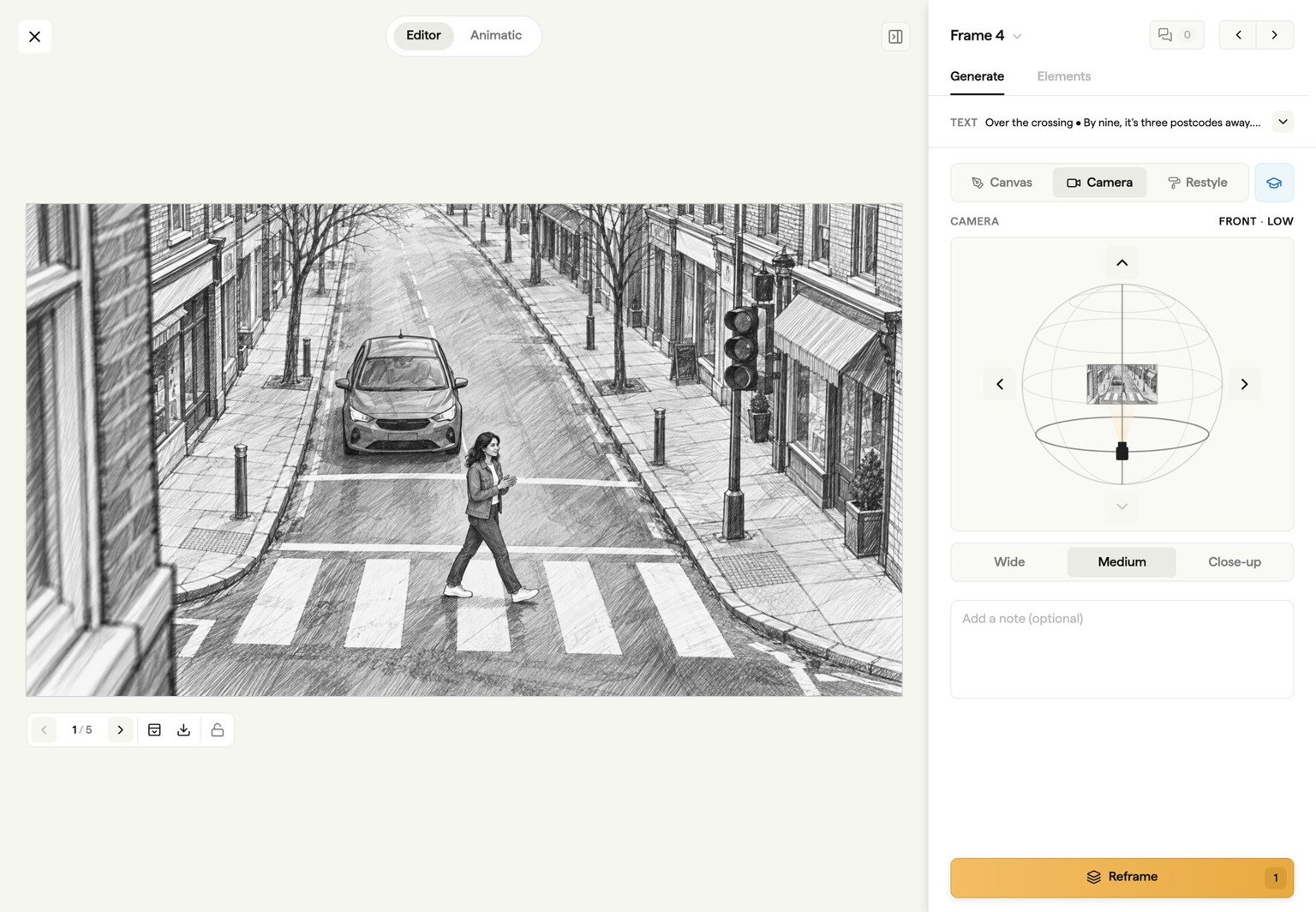The width and height of the screenshot is (1316, 912).
Task: Go to next frame in panel header
Action: 1275,35
